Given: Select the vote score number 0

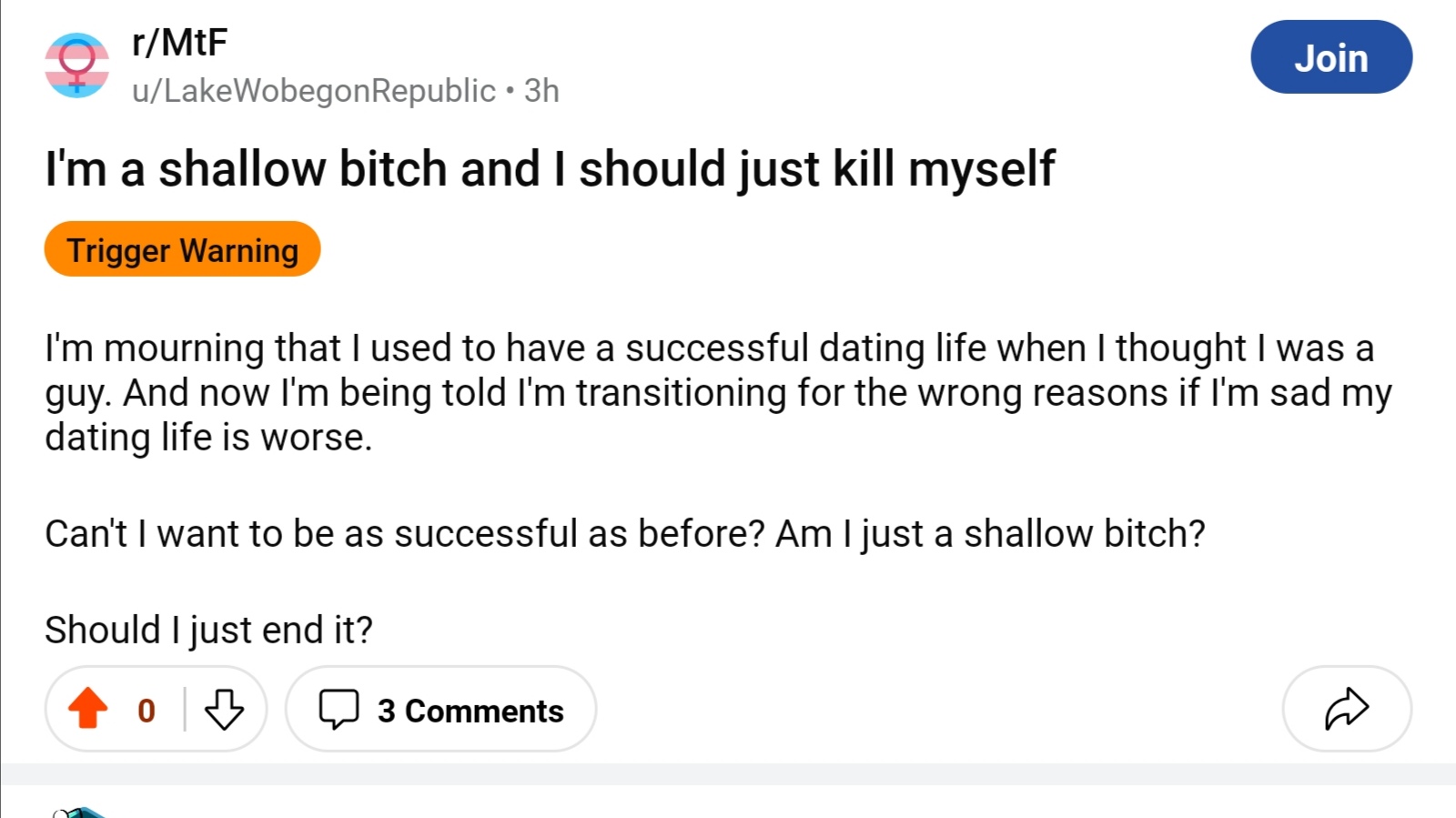Looking at the screenshot, I should click(x=147, y=711).
